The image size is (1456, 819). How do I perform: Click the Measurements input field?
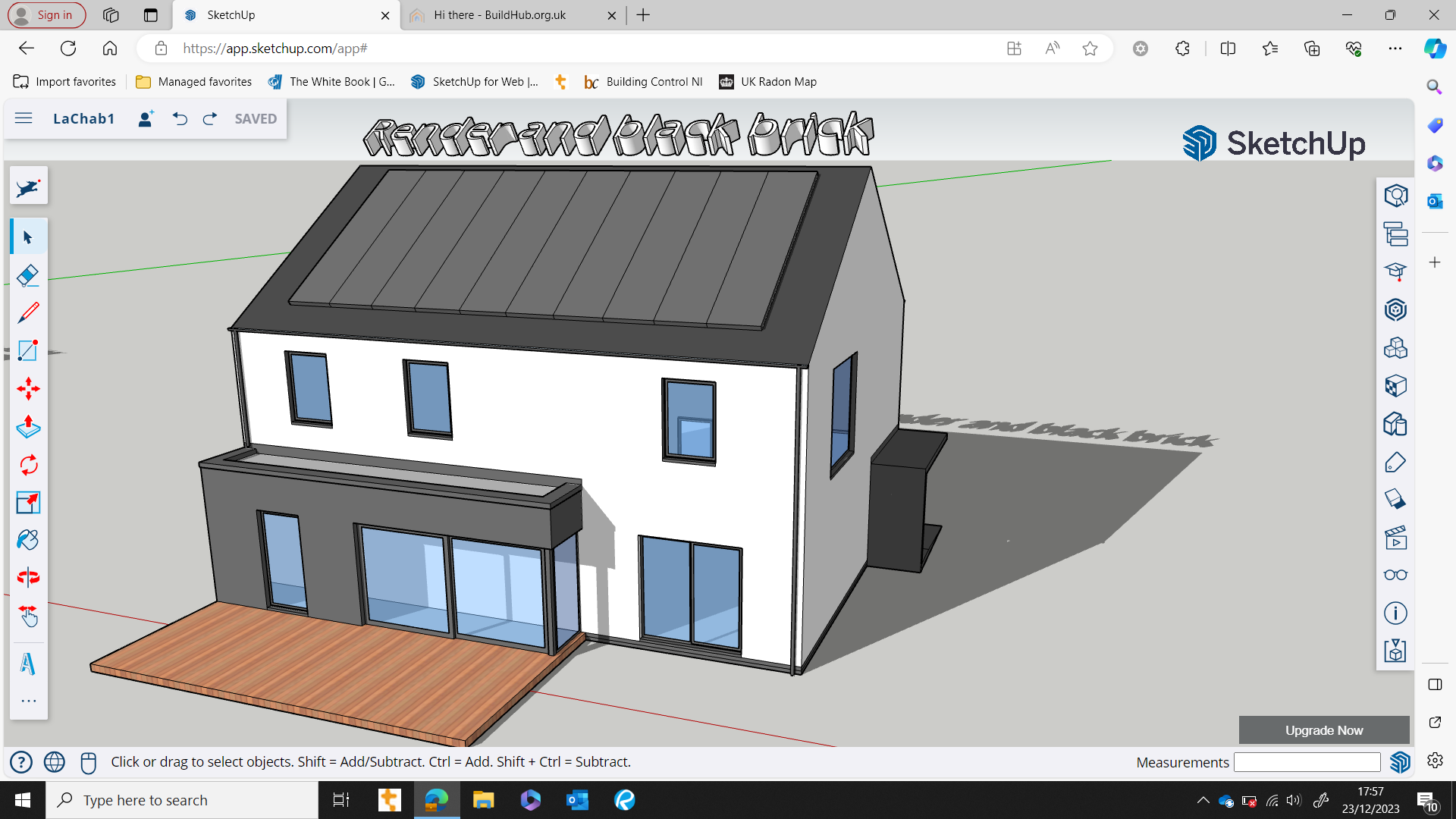(x=1307, y=762)
